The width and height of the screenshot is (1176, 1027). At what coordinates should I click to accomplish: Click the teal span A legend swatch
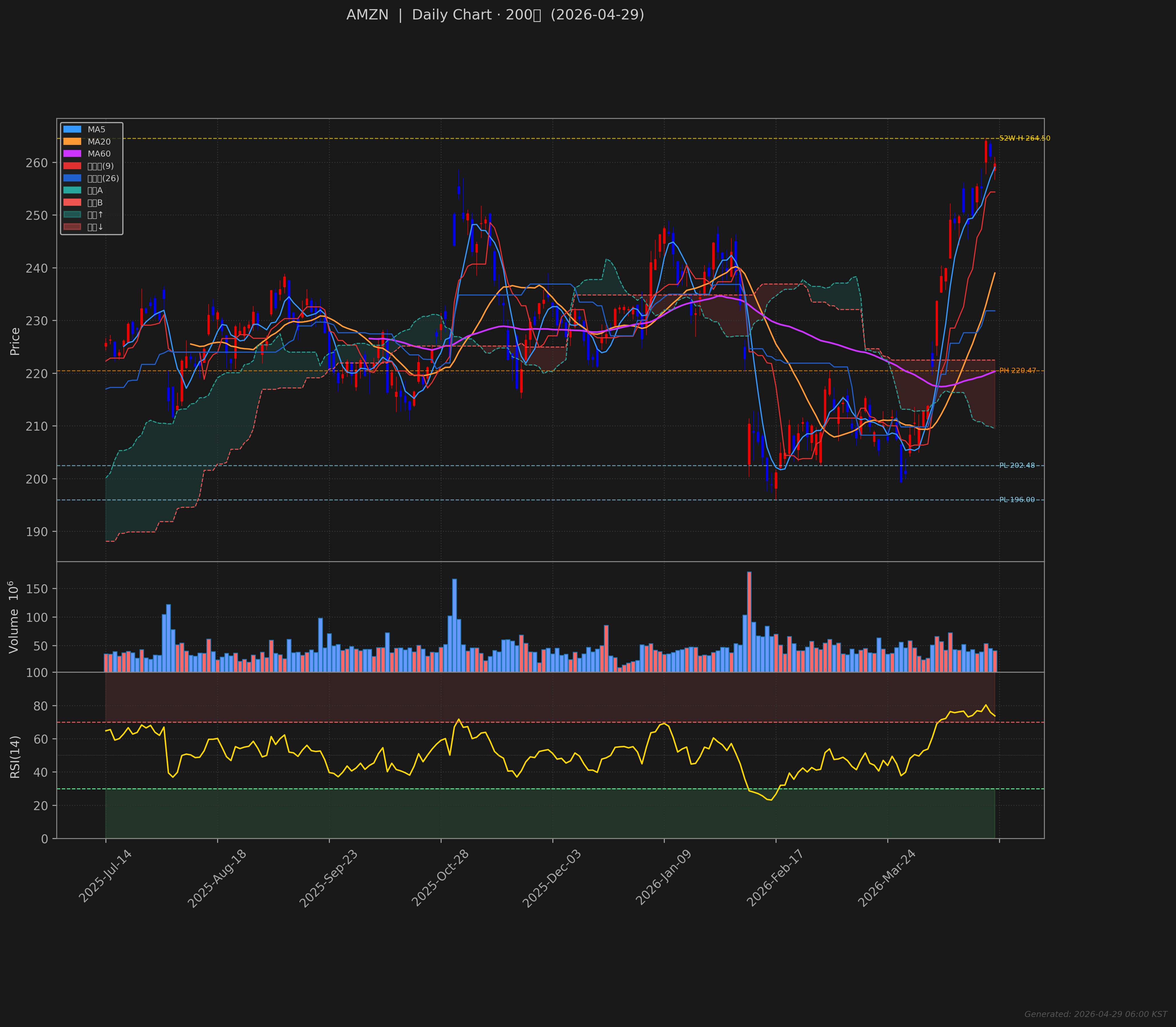point(72,190)
